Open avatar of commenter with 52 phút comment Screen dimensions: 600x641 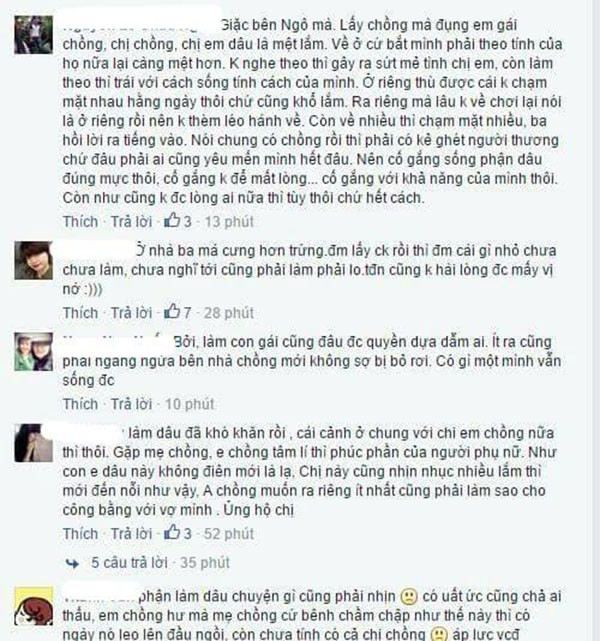click(34, 443)
